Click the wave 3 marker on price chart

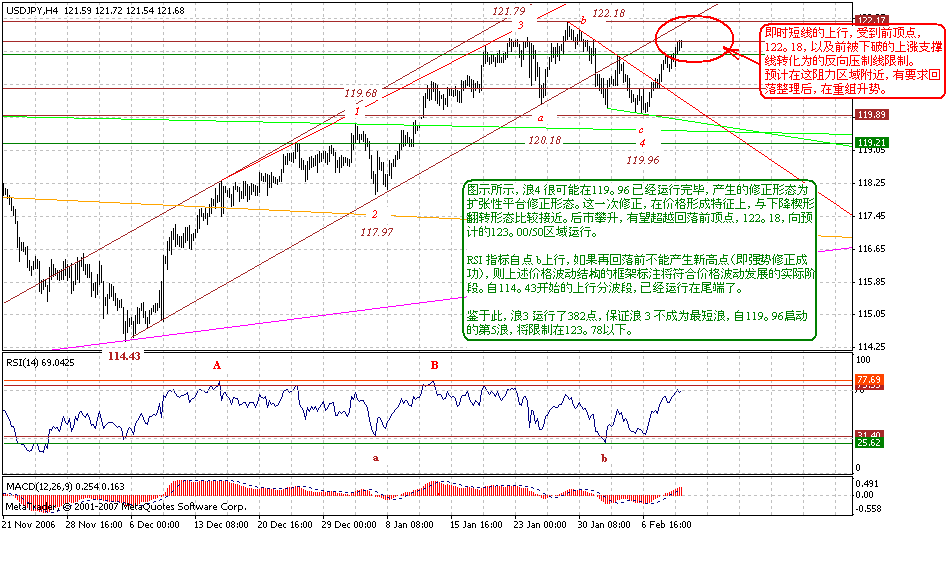(520, 25)
